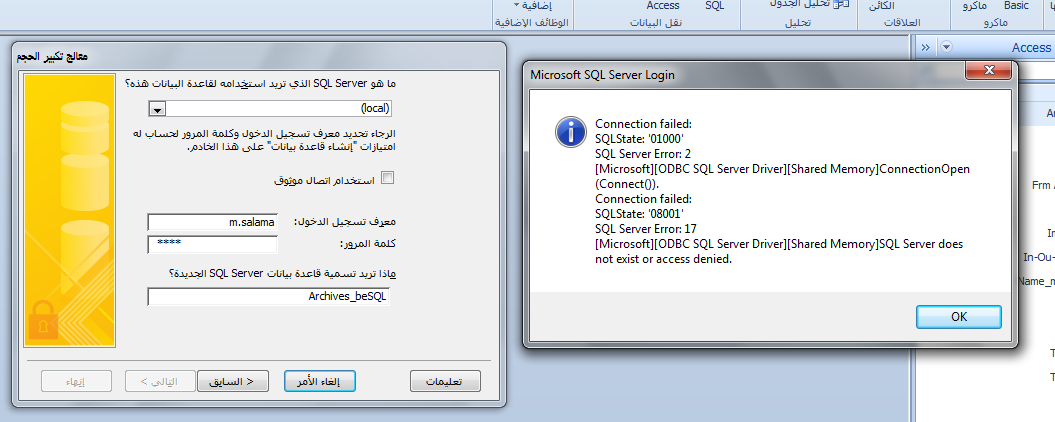Click OK in the SQL Server Login dialog
The image size is (1055, 422).
(959, 317)
